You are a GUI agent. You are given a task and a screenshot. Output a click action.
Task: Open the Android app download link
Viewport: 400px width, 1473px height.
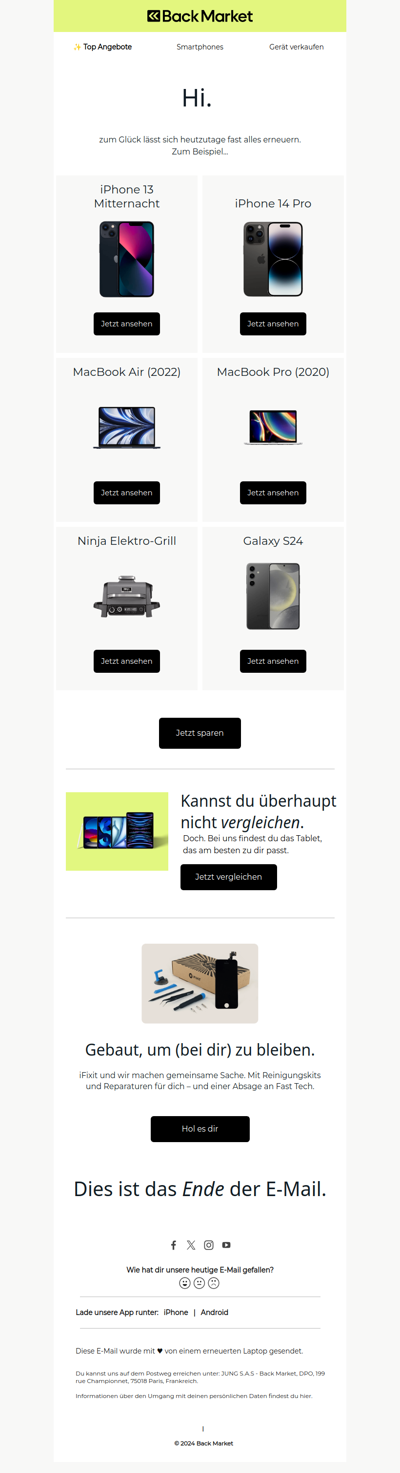[x=214, y=1312]
